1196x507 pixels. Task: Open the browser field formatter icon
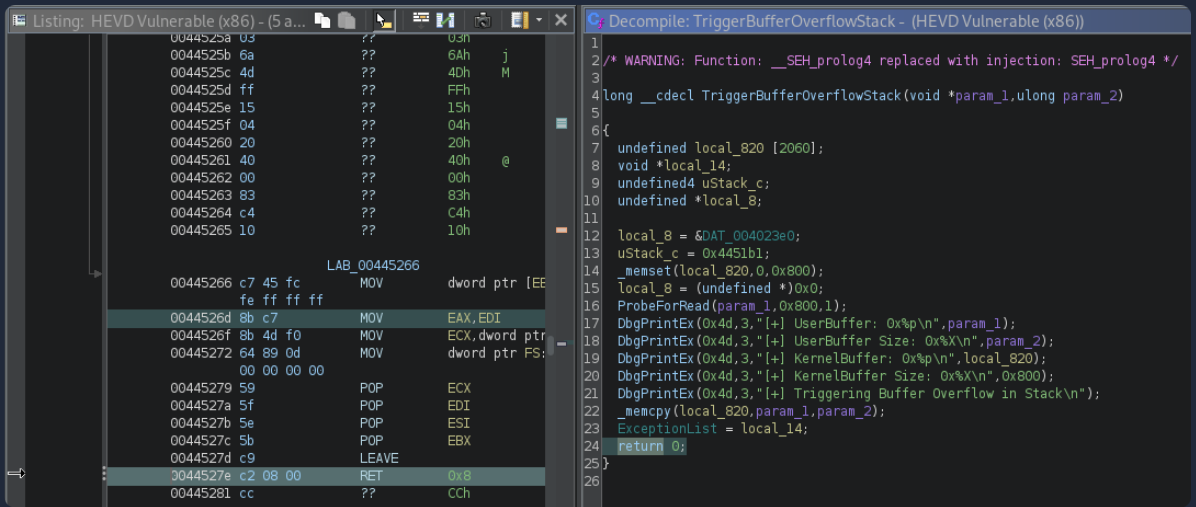[421, 20]
